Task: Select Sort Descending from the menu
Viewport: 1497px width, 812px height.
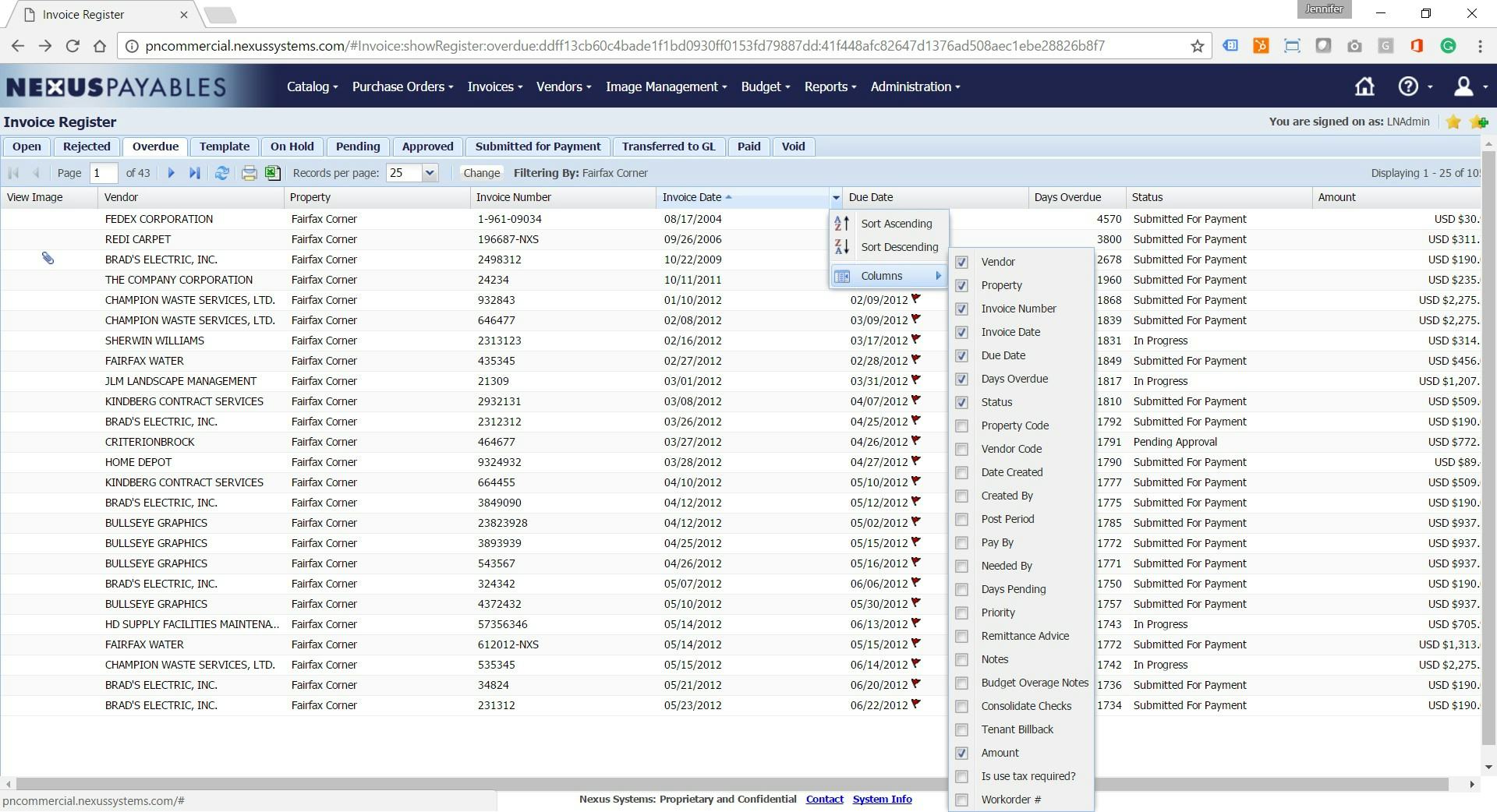Action: point(899,247)
